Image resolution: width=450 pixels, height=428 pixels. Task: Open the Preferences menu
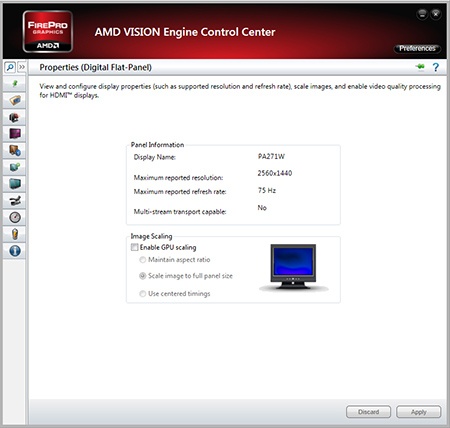pyautogui.click(x=417, y=48)
